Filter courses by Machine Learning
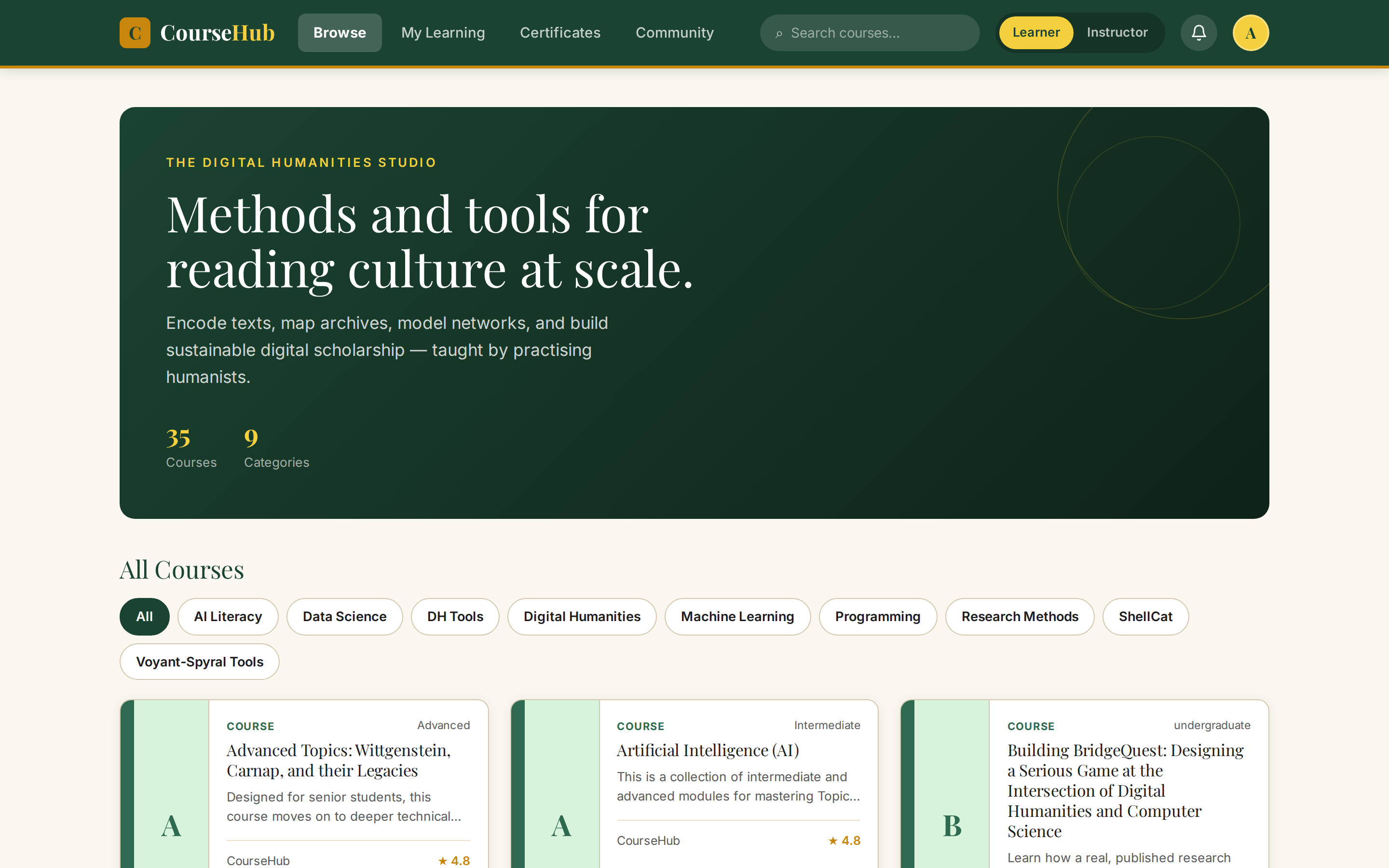The width and height of the screenshot is (1389, 868). 737,617
